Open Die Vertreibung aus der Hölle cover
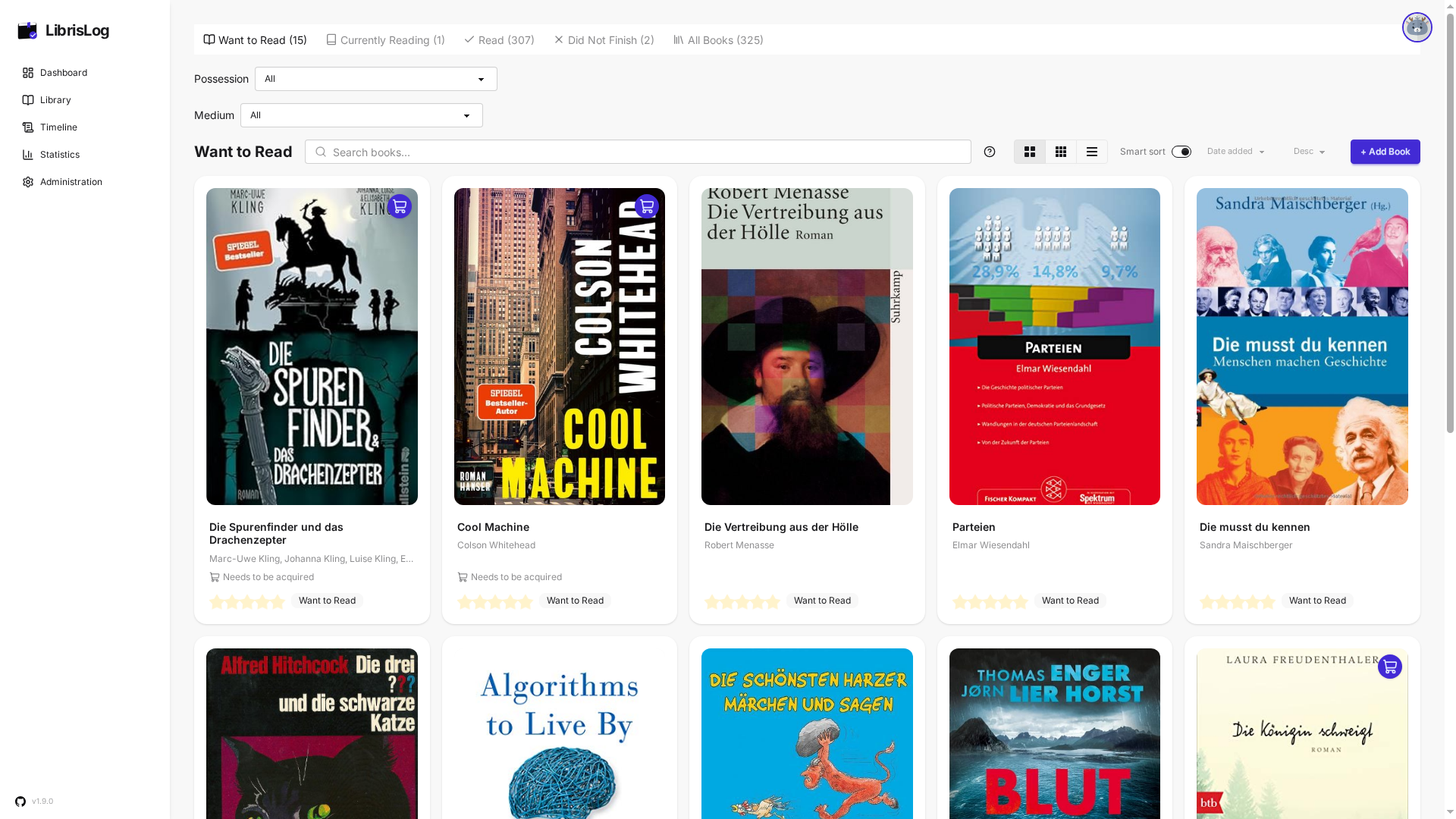Image resolution: width=1456 pixels, height=819 pixels. pyautogui.click(x=807, y=347)
